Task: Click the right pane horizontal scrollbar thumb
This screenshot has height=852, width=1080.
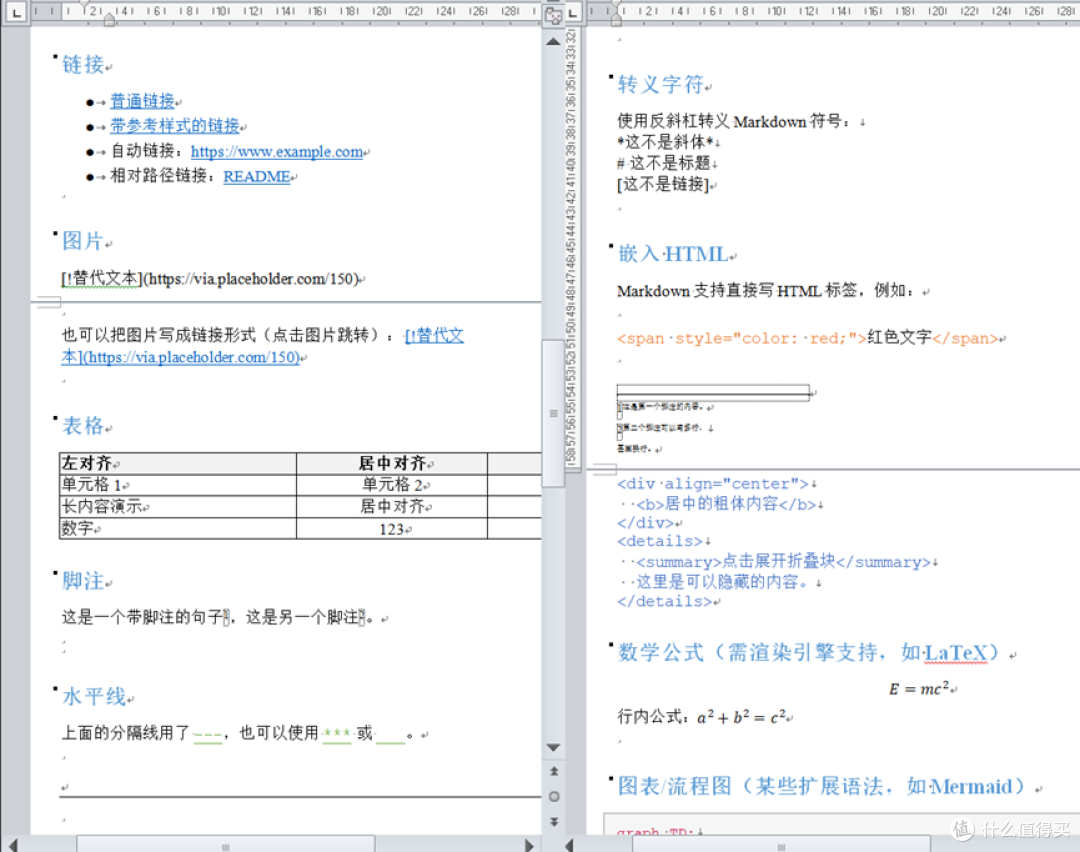Action: point(782,845)
